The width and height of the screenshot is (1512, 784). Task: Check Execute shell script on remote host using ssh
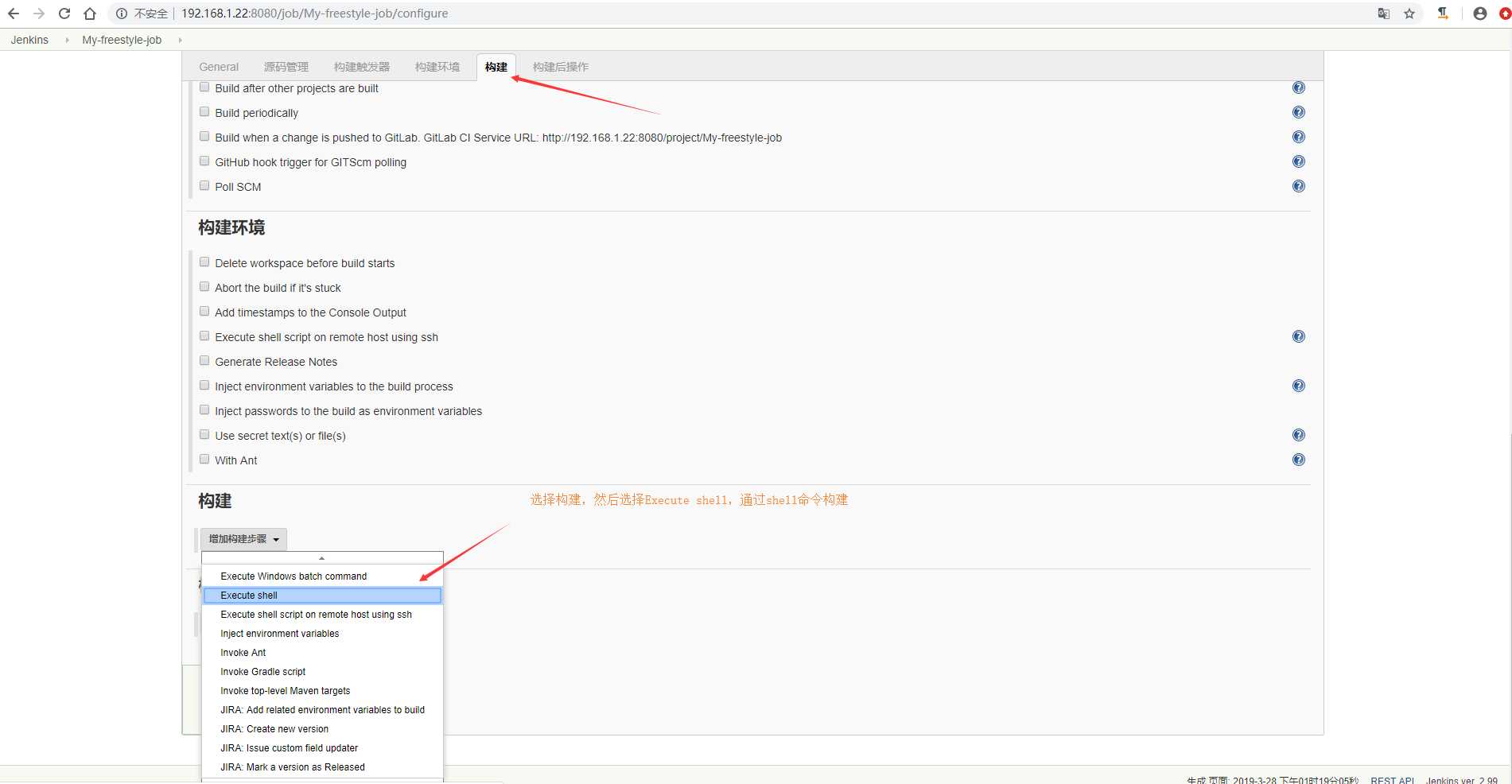pos(204,336)
